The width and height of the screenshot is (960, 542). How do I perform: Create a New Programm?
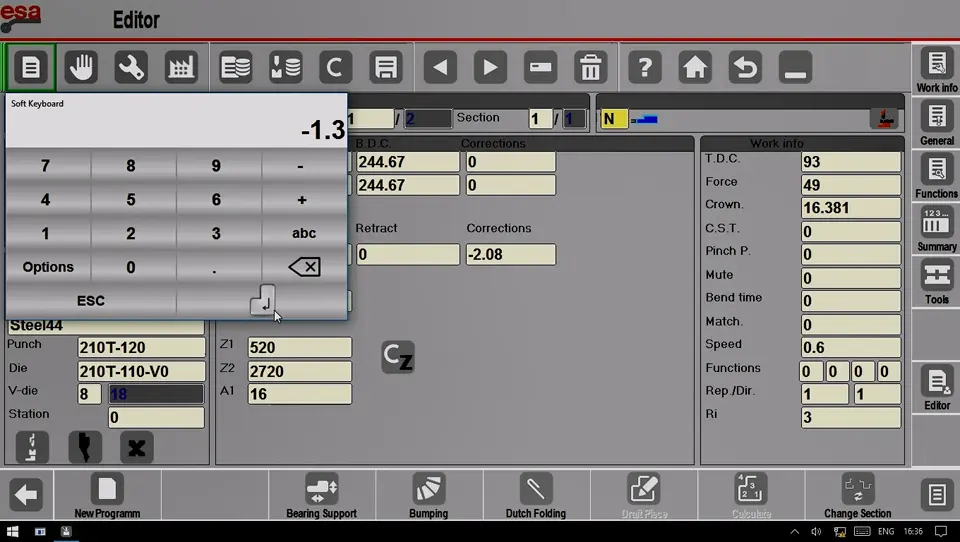107,496
